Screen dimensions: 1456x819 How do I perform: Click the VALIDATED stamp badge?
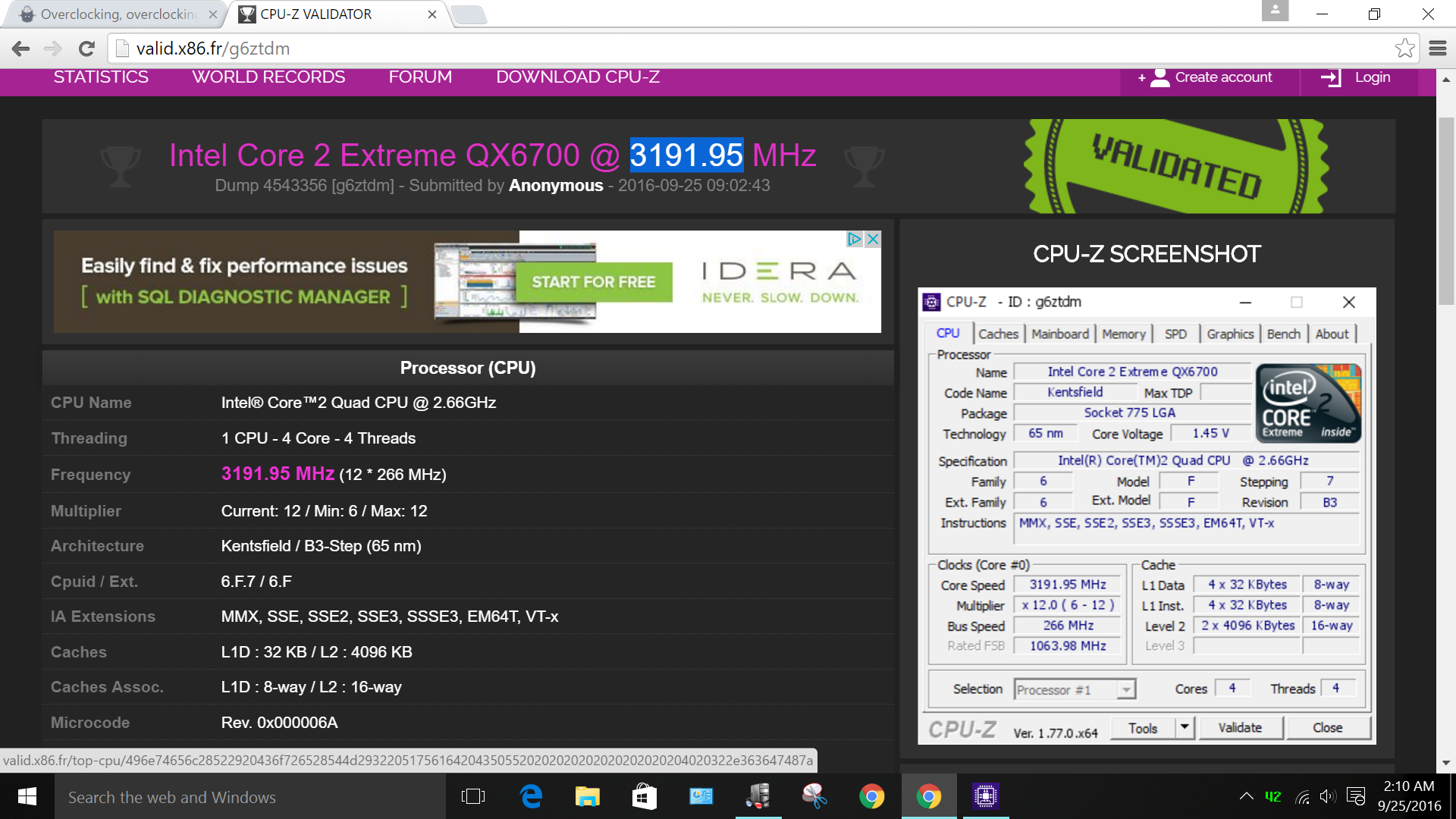tap(1175, 166)
